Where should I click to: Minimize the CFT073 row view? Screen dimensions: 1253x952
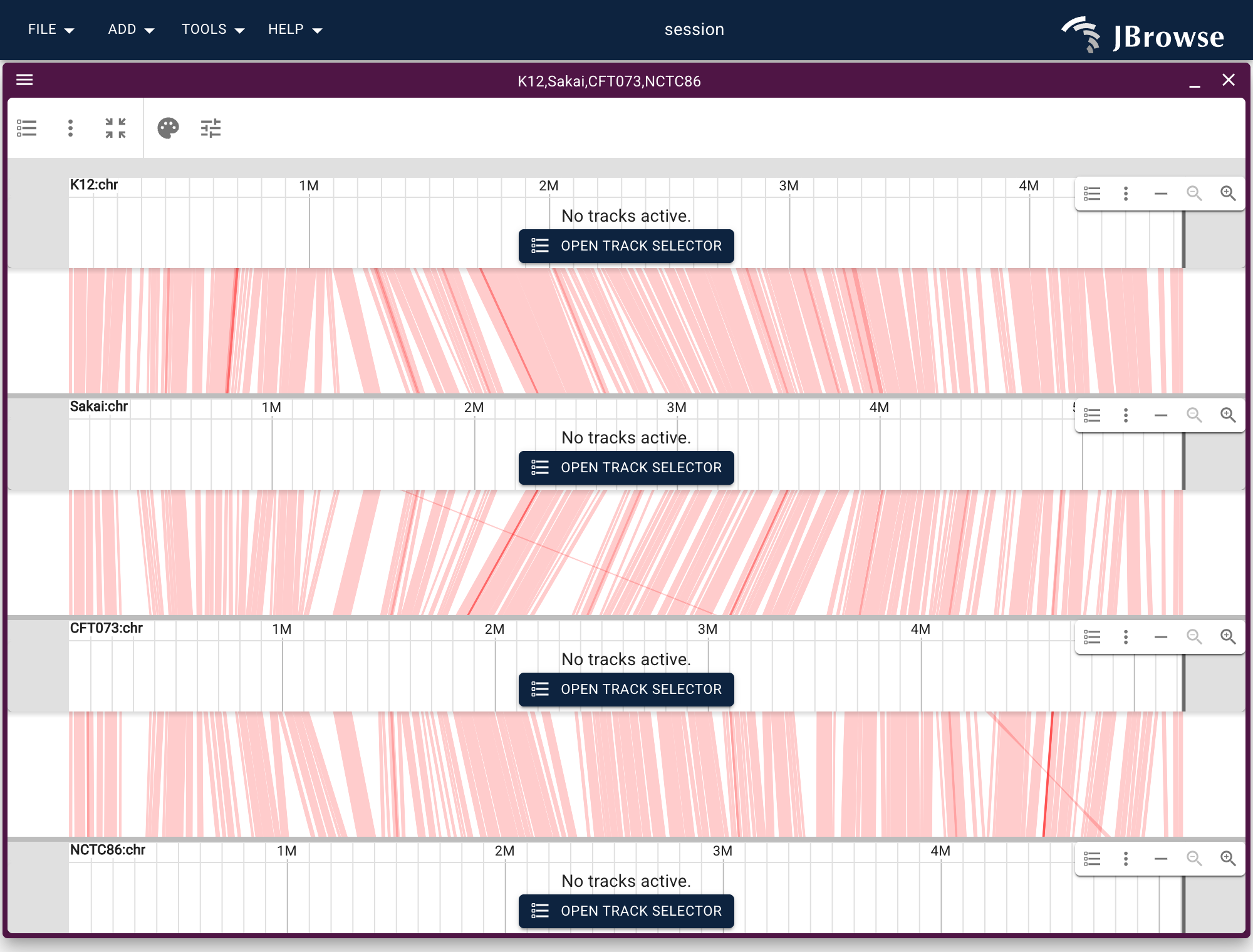click(1160, 637)
